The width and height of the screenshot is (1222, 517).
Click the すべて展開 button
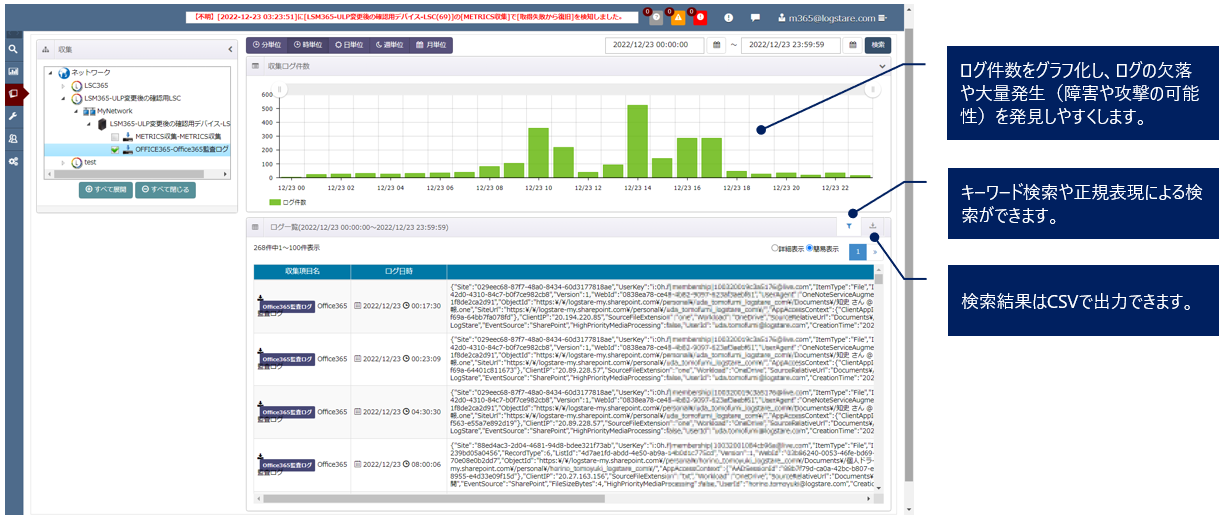[105, 189]
